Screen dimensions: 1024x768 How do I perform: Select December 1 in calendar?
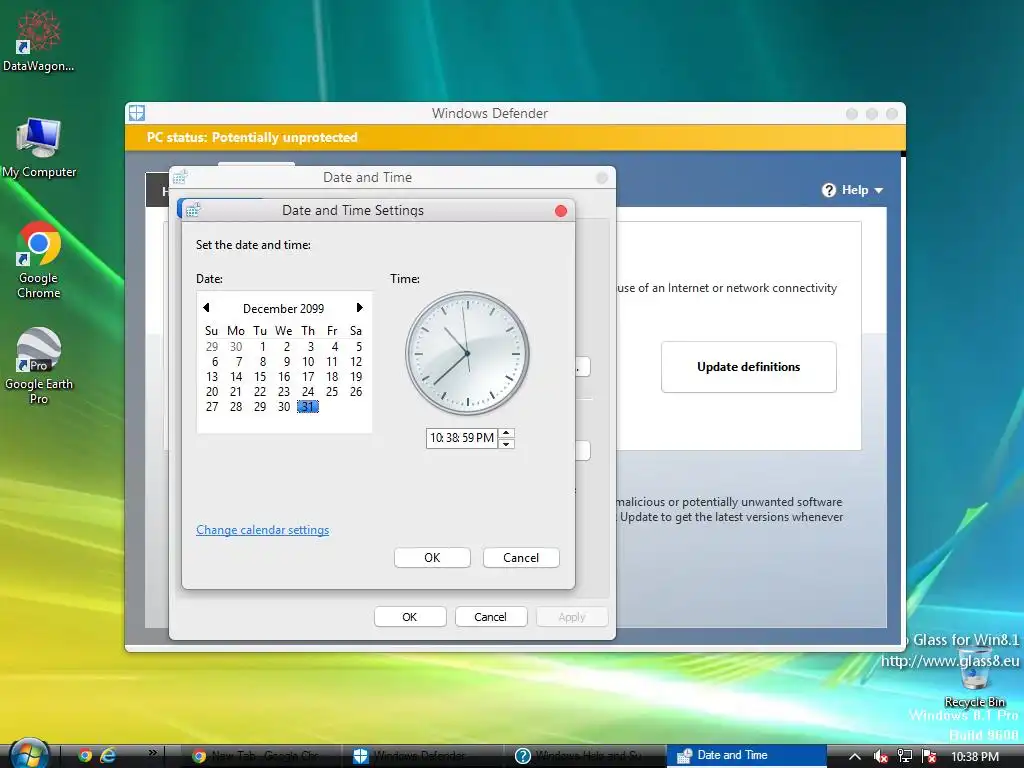262,347
